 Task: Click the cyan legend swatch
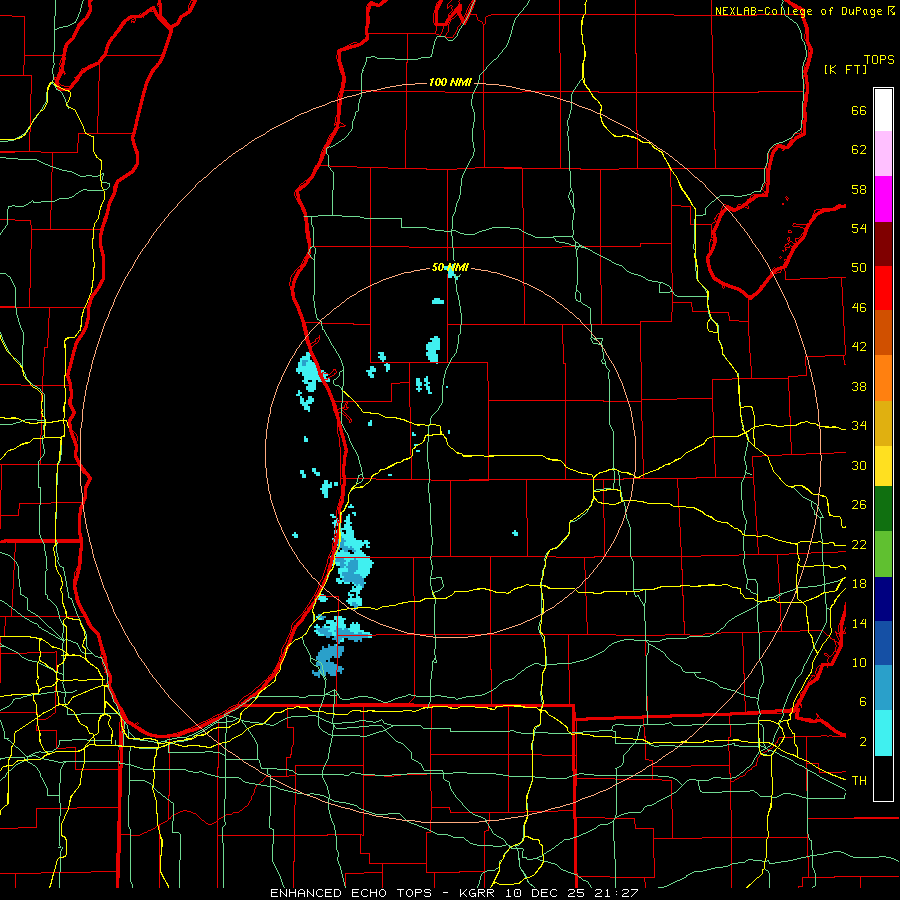click(x=883, y=733)
